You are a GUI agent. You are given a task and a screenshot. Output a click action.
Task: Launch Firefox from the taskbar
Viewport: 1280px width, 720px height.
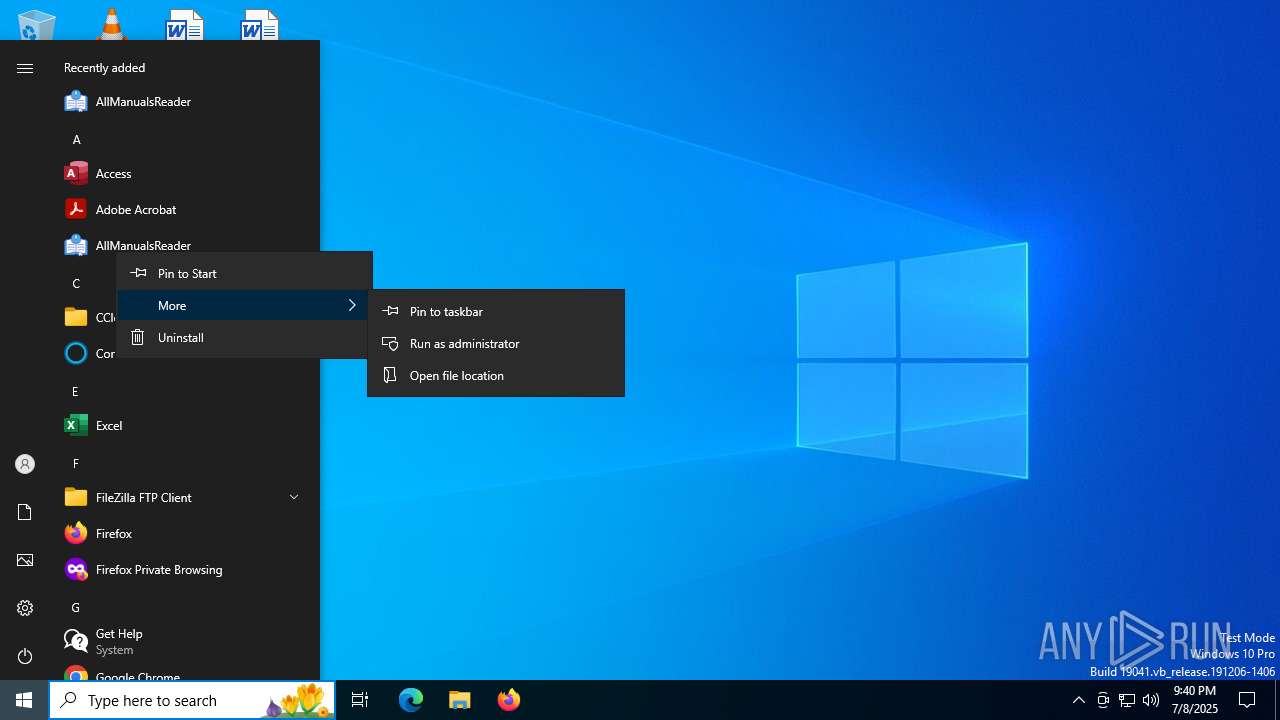pos(509,700)
